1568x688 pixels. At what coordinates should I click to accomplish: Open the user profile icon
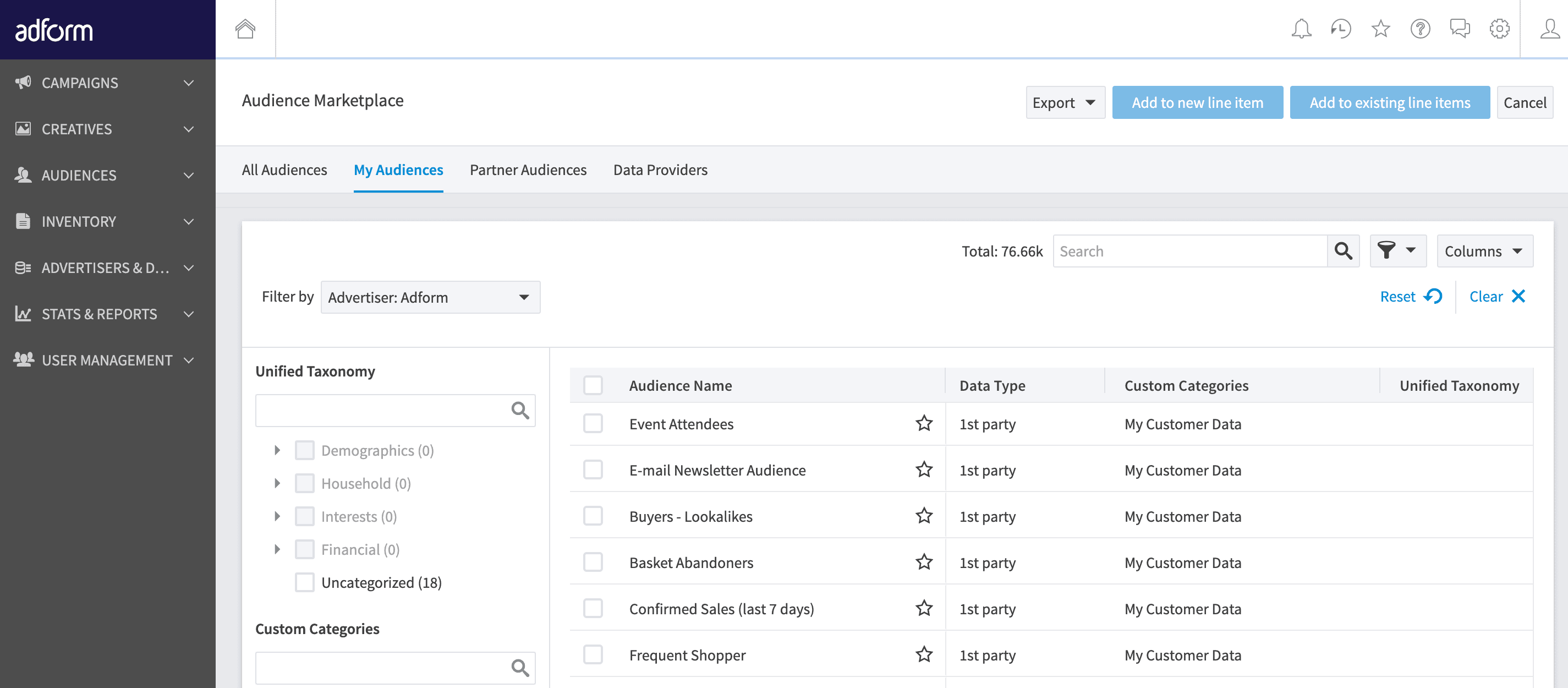click(x=1549, y=29)
